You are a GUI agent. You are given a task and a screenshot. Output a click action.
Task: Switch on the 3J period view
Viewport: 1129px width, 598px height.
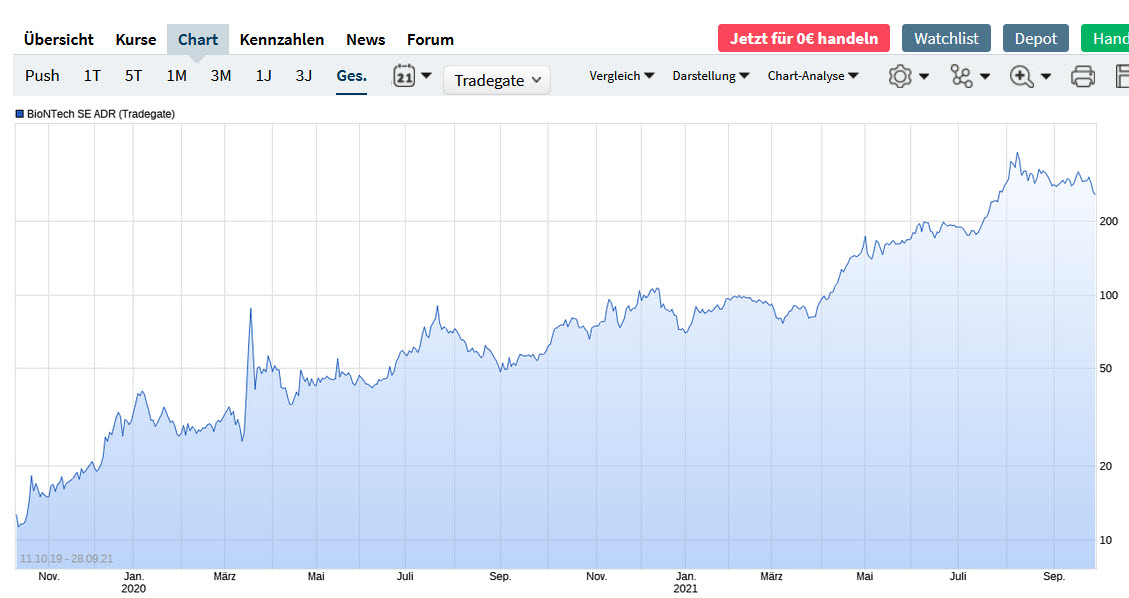[x=303, y=75]
